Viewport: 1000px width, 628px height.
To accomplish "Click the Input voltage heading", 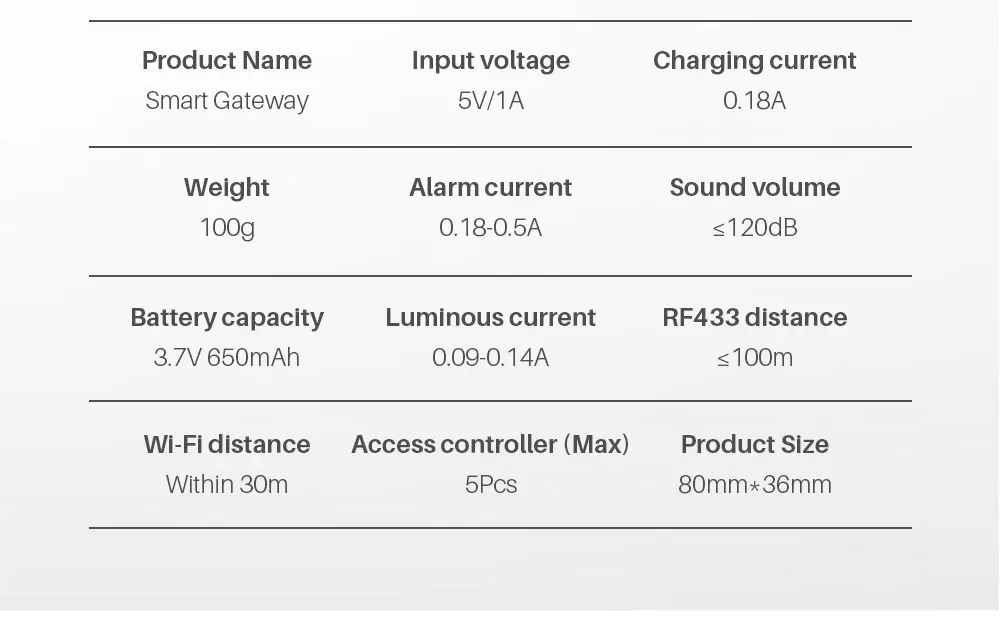I will pos(490,62).
